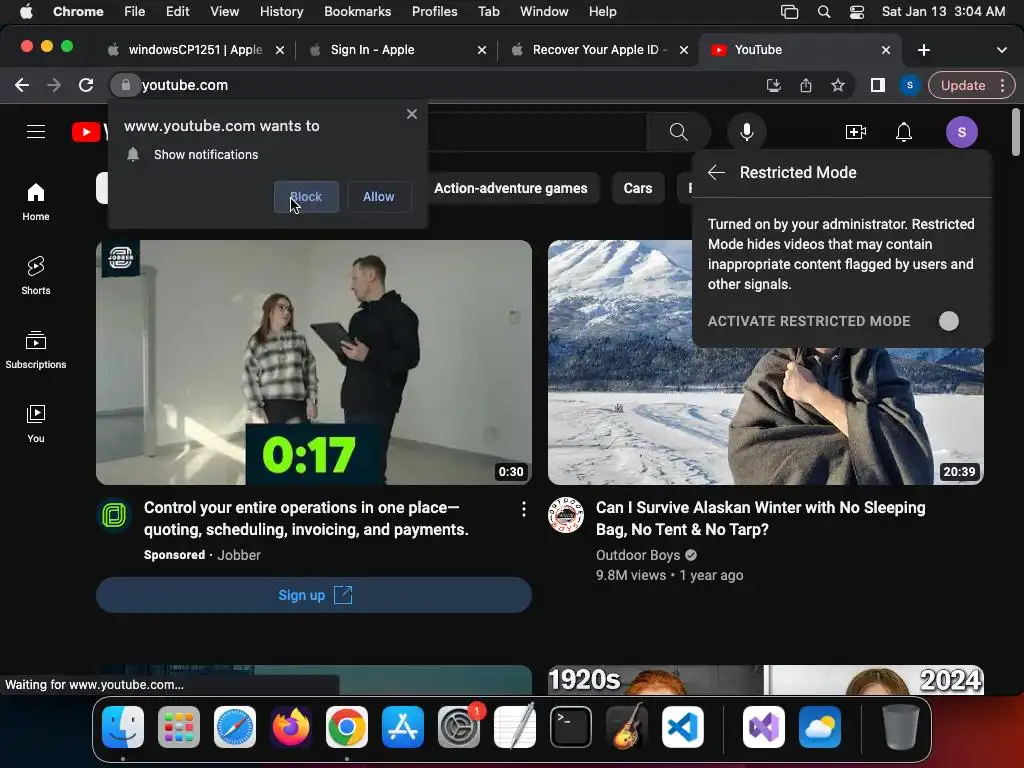This screenshot has width=1024, height=768.
Task: Open the Alaskan Winter video title
Action: click(760, 519)
